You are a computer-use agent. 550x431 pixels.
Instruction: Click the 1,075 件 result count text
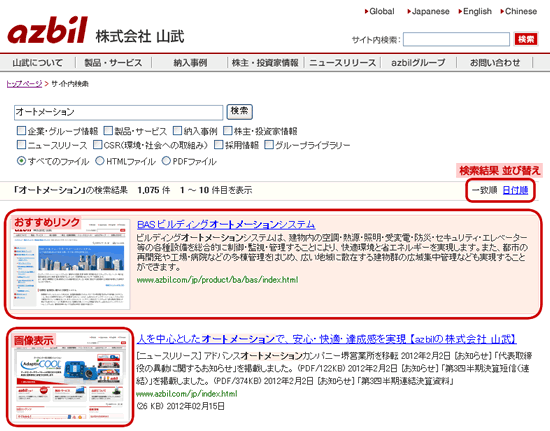154,190
